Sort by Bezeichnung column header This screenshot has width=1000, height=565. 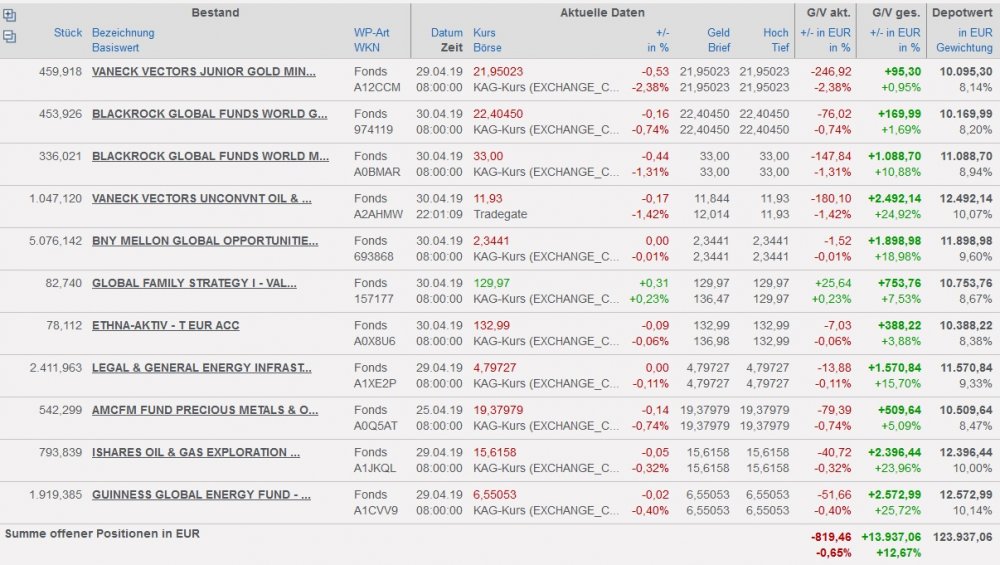click(x=123, y=33)
